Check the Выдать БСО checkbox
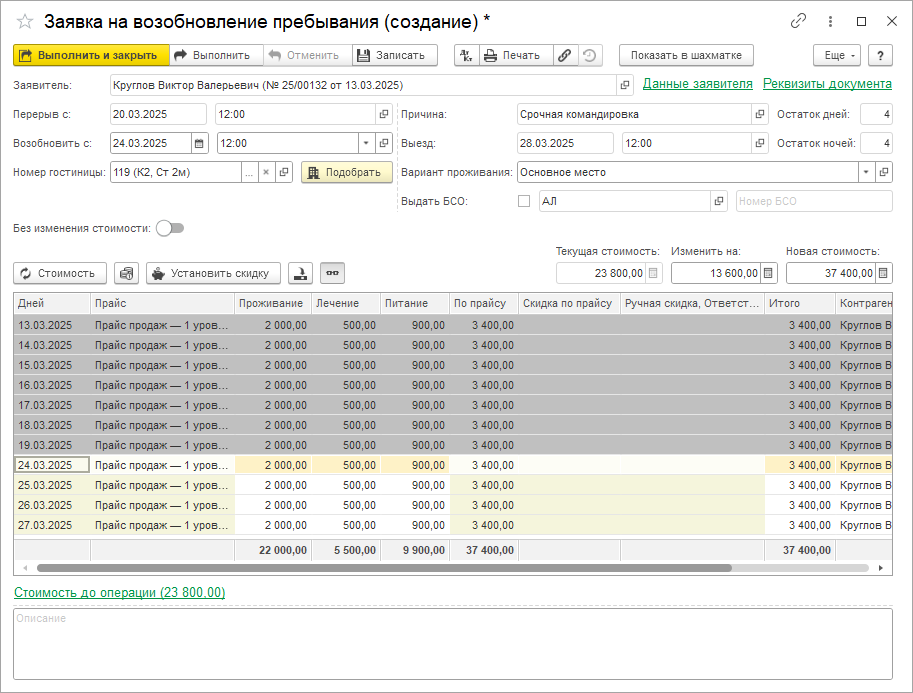Image resolution: width=913 pixels, height=693 pixels. click(x=524, y=201)
